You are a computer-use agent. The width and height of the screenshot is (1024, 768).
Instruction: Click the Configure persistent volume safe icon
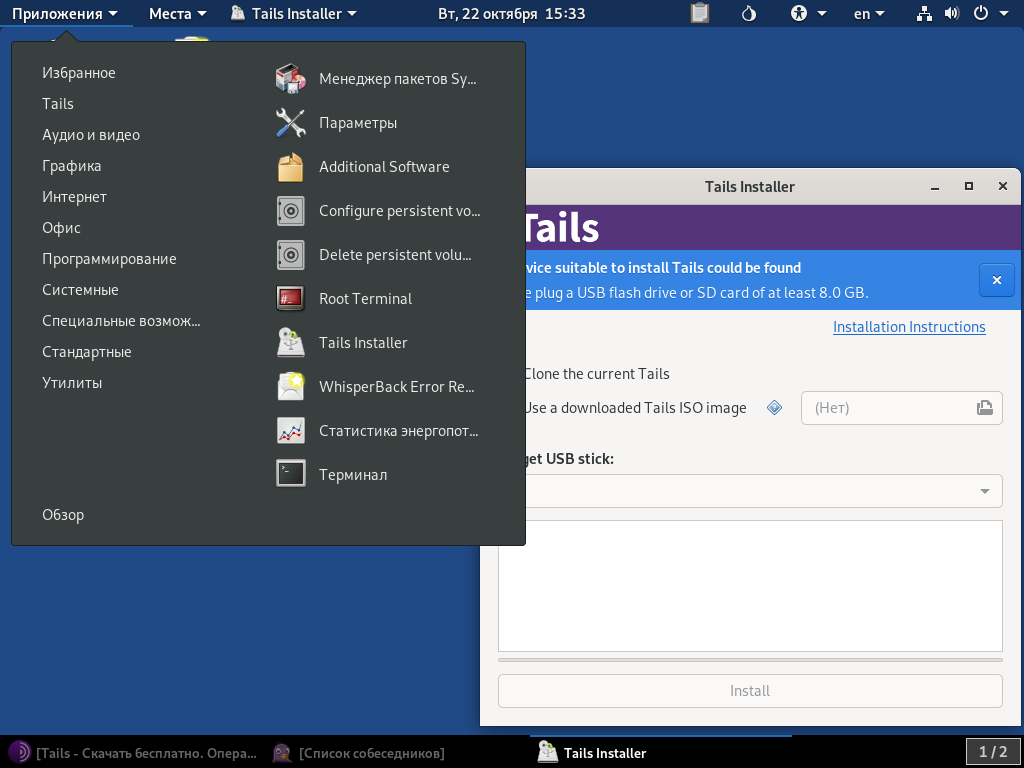291,211
